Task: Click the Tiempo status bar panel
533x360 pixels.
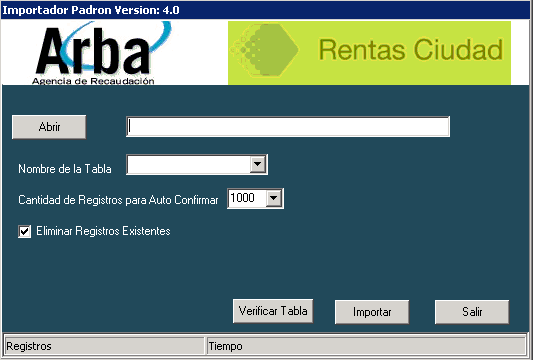Action: coord(366,346)
